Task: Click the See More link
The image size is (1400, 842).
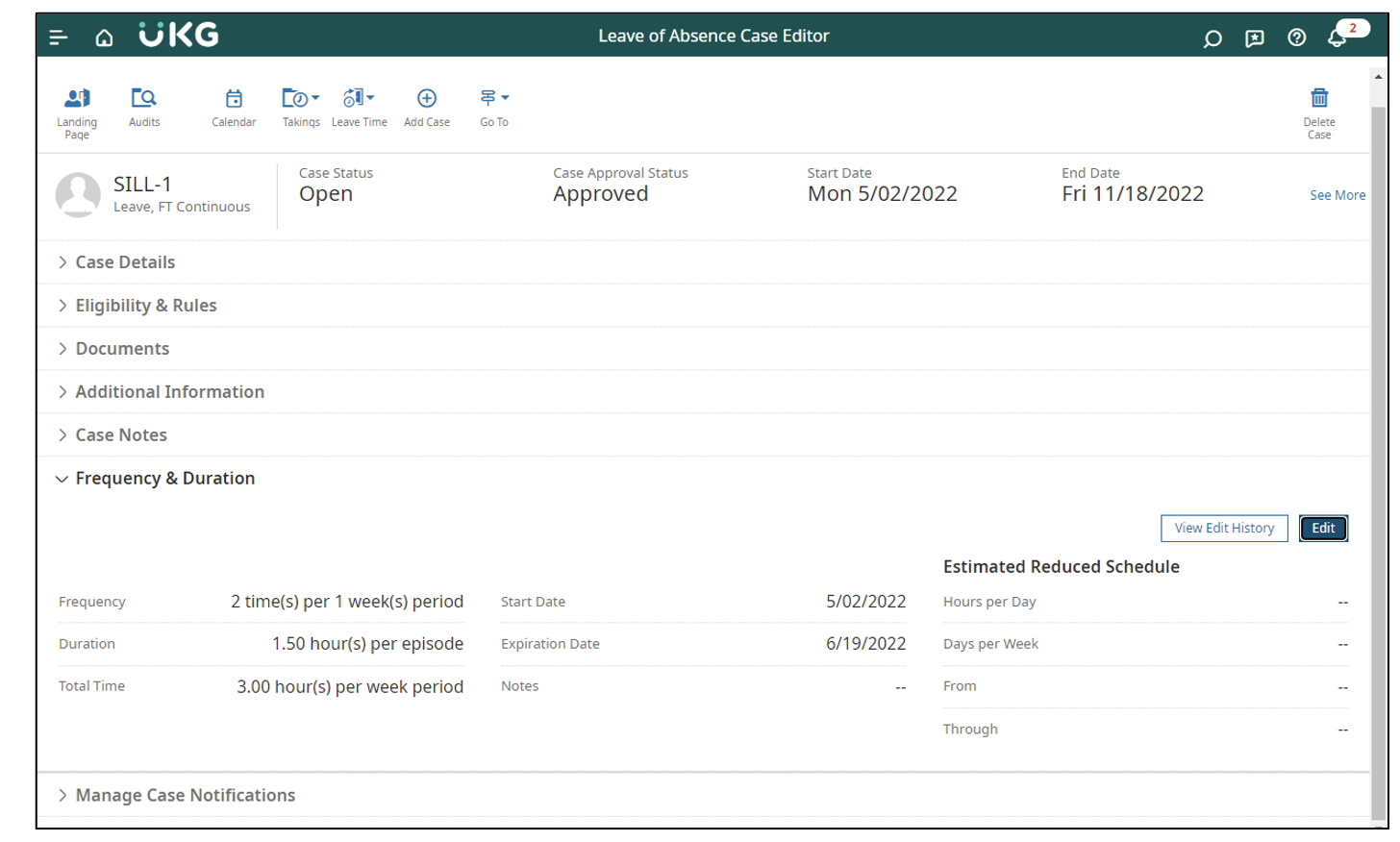Action: [1337, 194]
